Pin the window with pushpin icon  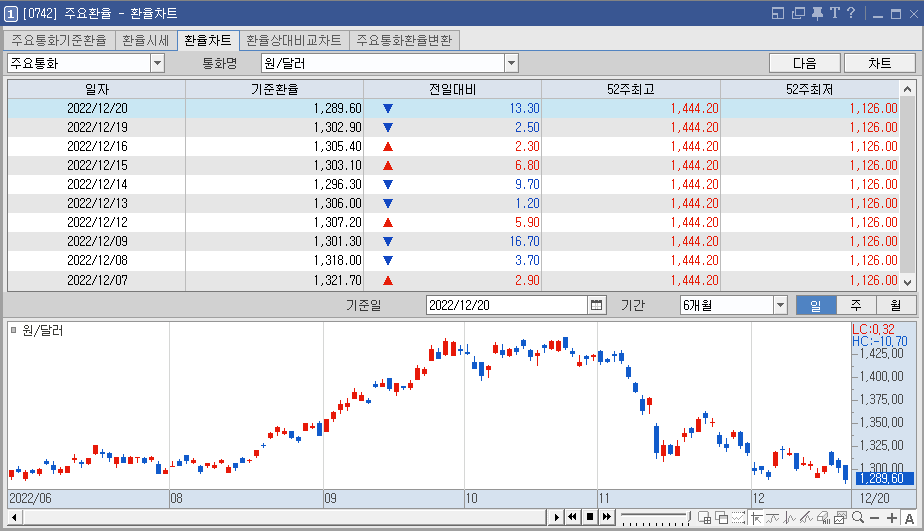coord(817,13)
